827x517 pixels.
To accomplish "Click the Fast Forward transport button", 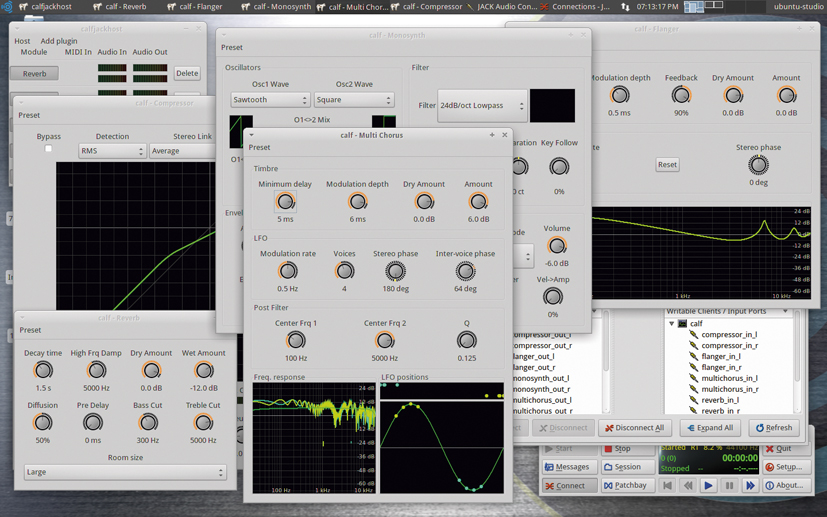I will click(x=750, y=485).
